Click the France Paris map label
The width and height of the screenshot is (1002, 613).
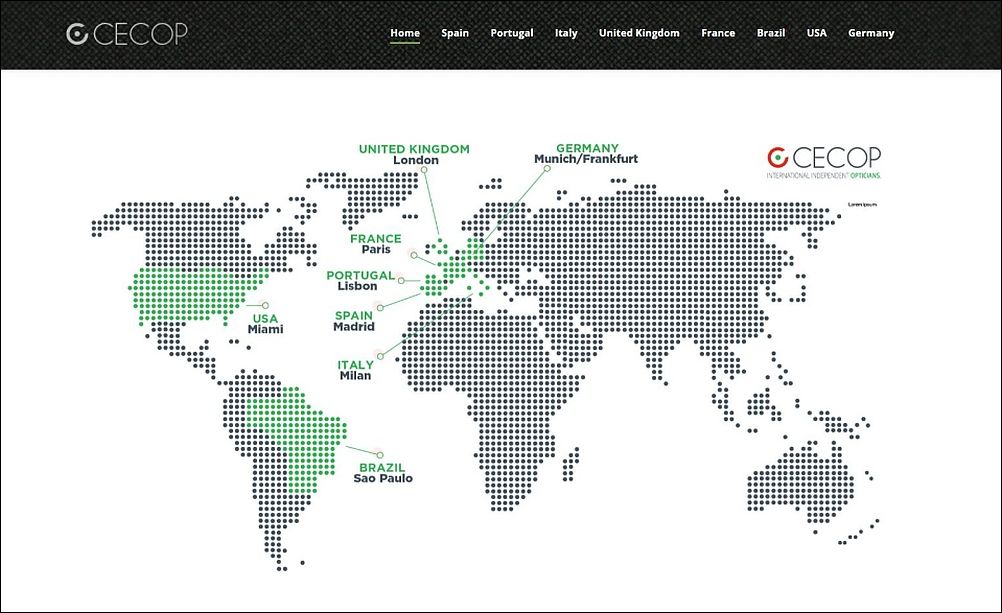pos(376,244)
